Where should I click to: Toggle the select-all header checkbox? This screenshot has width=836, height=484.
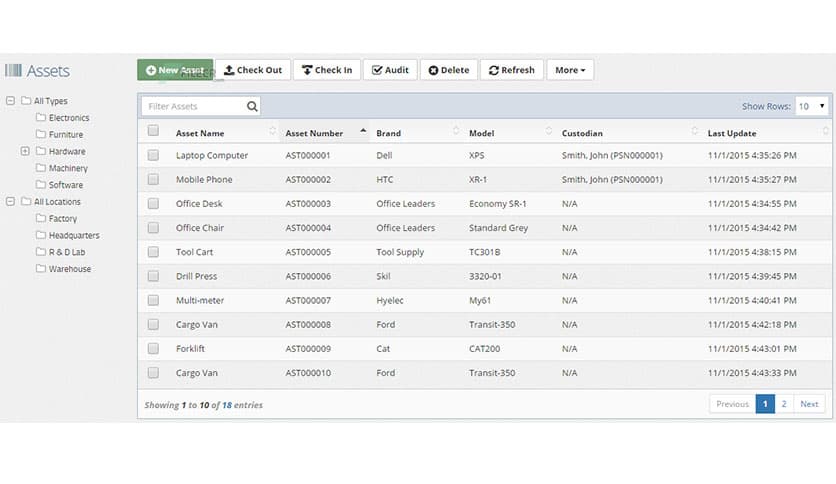click(153, 131)
